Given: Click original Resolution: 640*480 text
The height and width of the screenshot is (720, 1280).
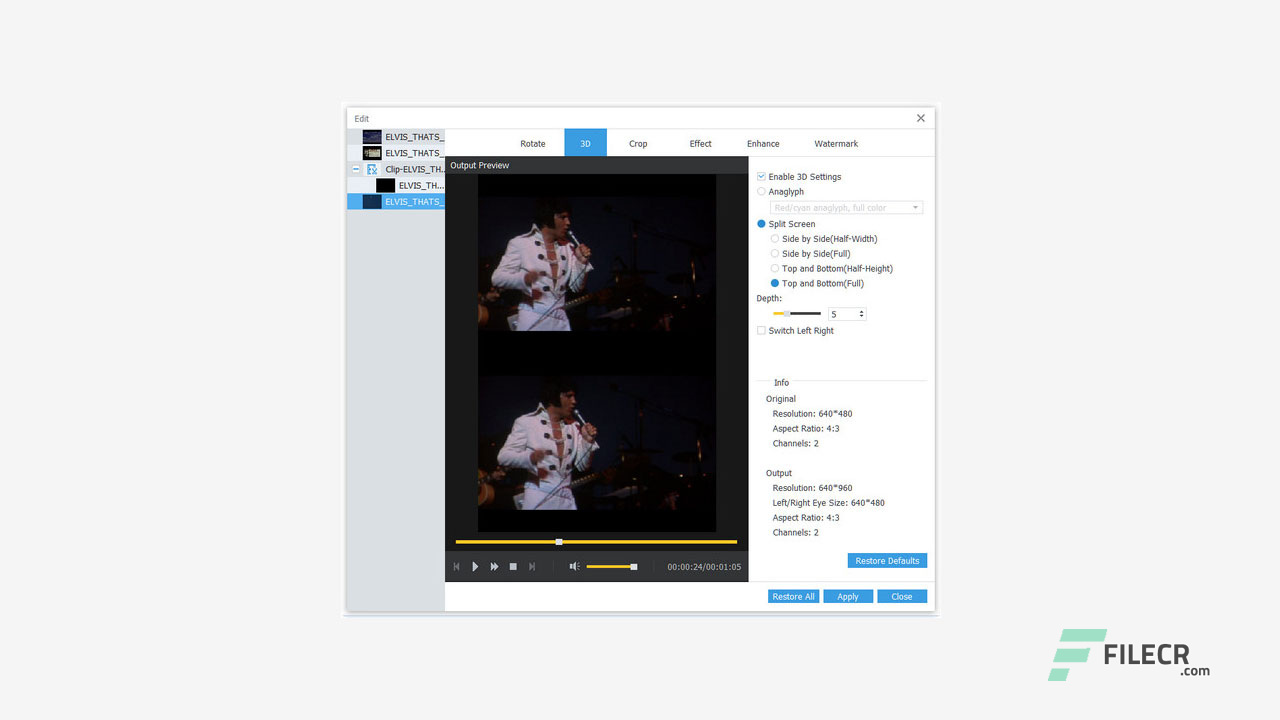Looking at the screenshot, I should [x=812, y=414].
